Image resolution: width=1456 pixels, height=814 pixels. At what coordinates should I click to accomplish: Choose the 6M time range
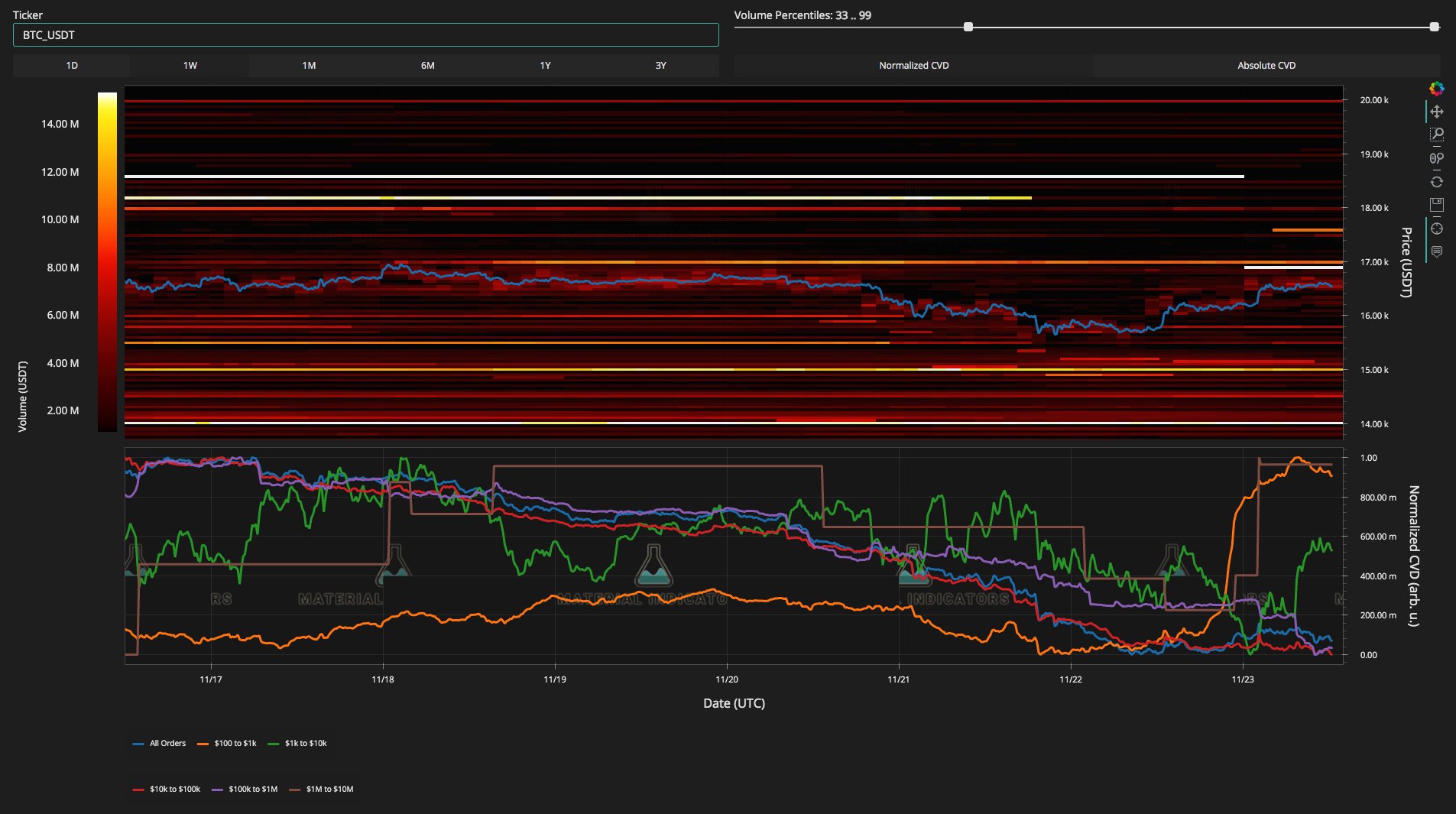point(427,66)
